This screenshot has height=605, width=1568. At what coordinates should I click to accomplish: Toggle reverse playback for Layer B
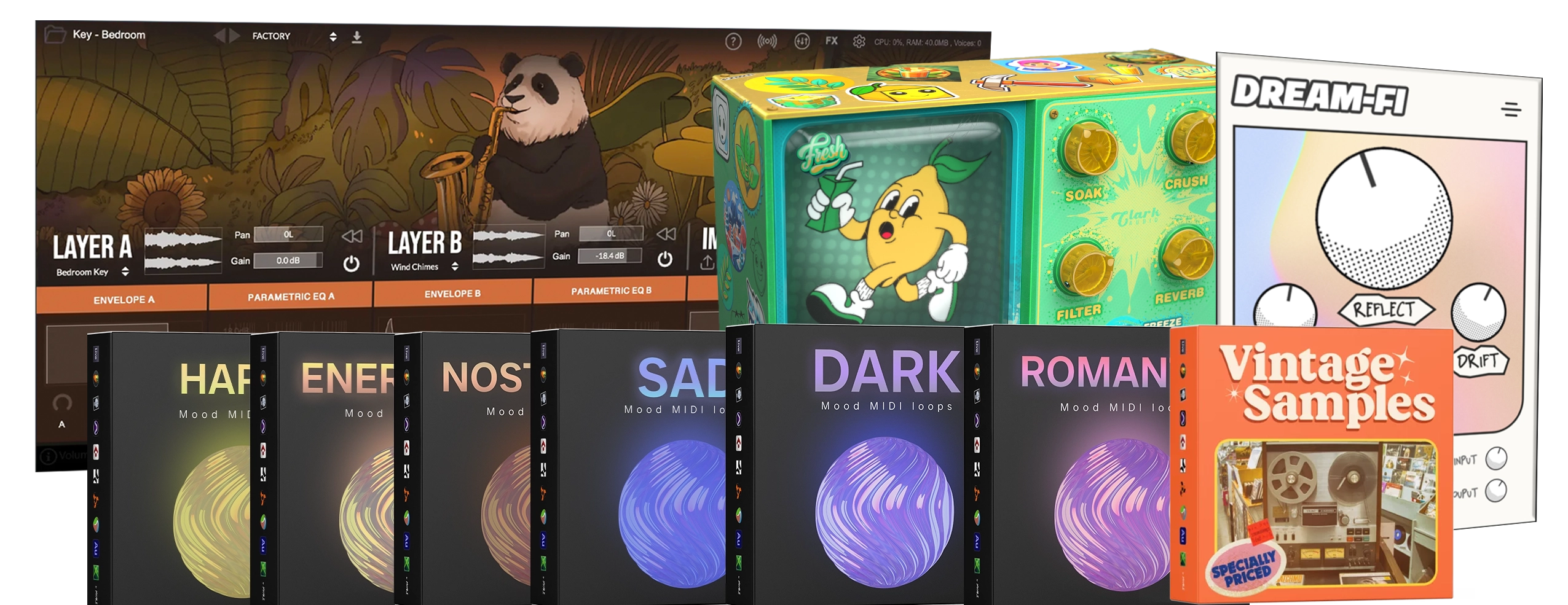[666, 233]
